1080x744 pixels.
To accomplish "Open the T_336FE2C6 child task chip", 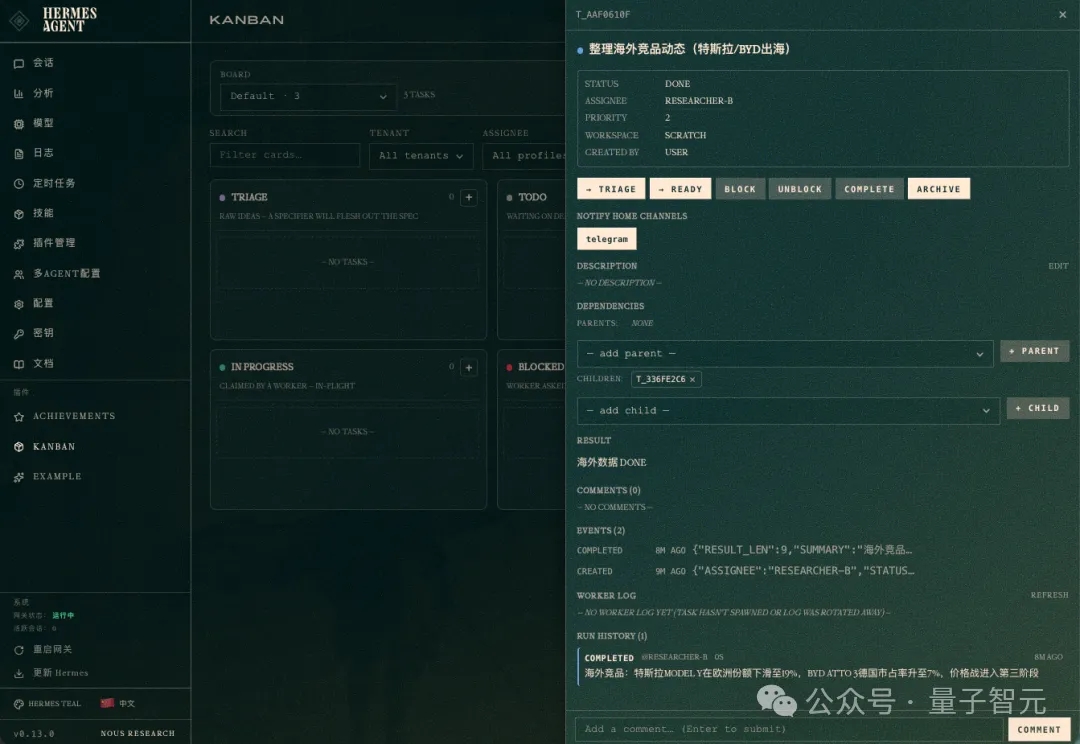I will [x=661, y=380].
